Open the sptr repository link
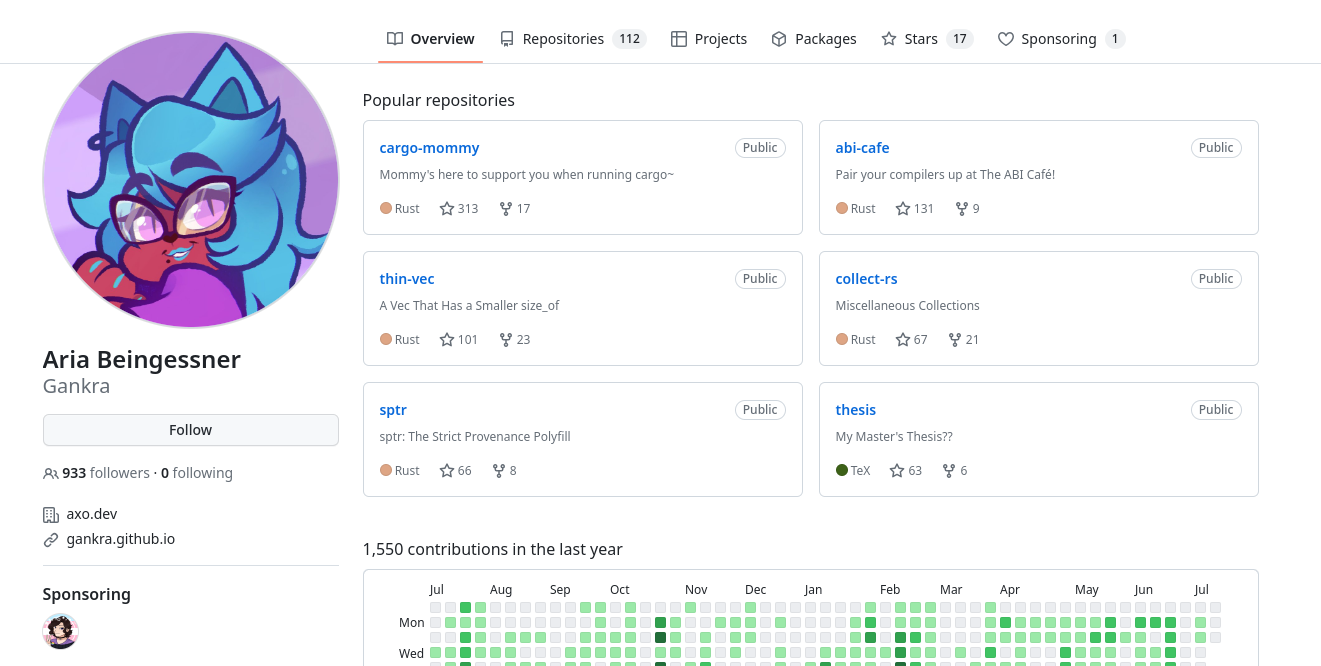Image resolution: width=1321 pixels, height=666 pixels. pos(393,410)
